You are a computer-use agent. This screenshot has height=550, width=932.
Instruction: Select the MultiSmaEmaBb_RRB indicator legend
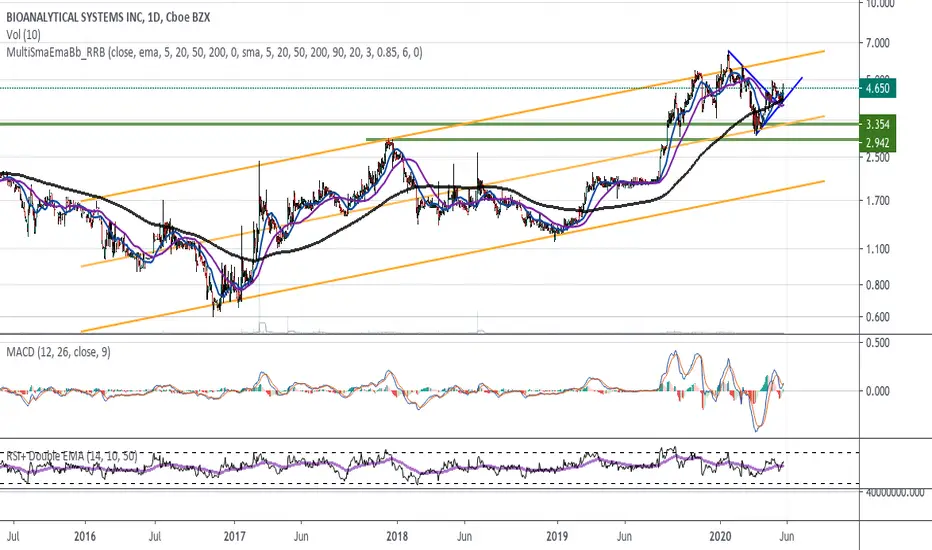215,53
